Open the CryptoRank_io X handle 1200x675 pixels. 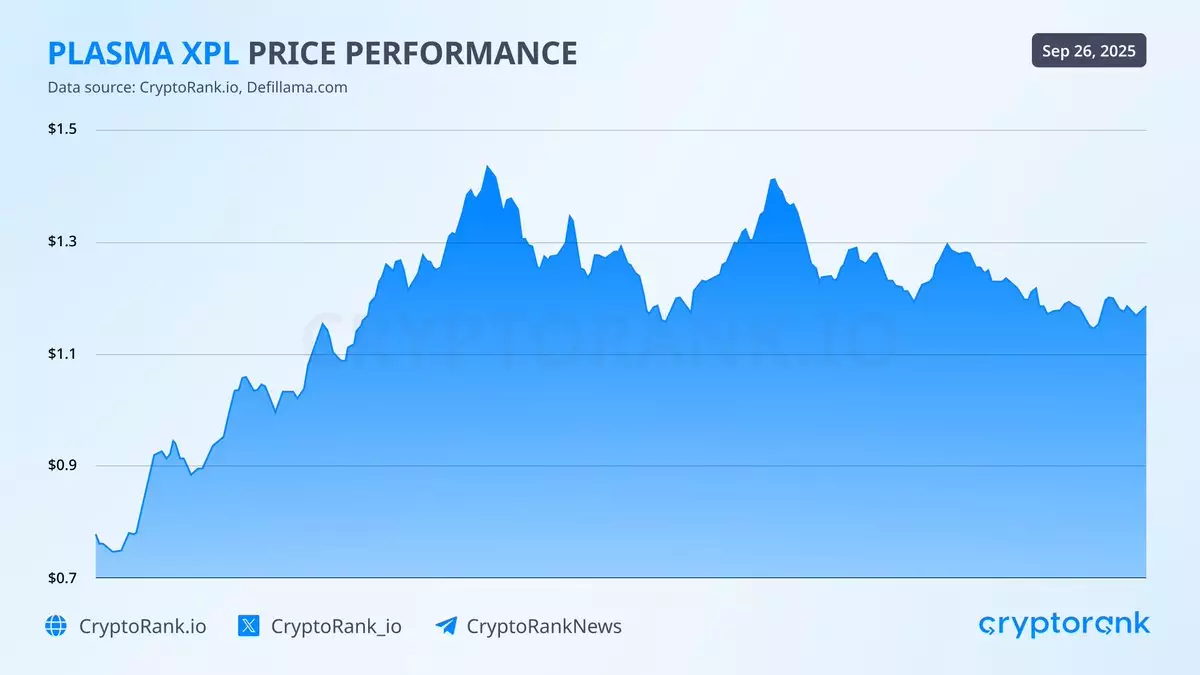click(336, 626)
